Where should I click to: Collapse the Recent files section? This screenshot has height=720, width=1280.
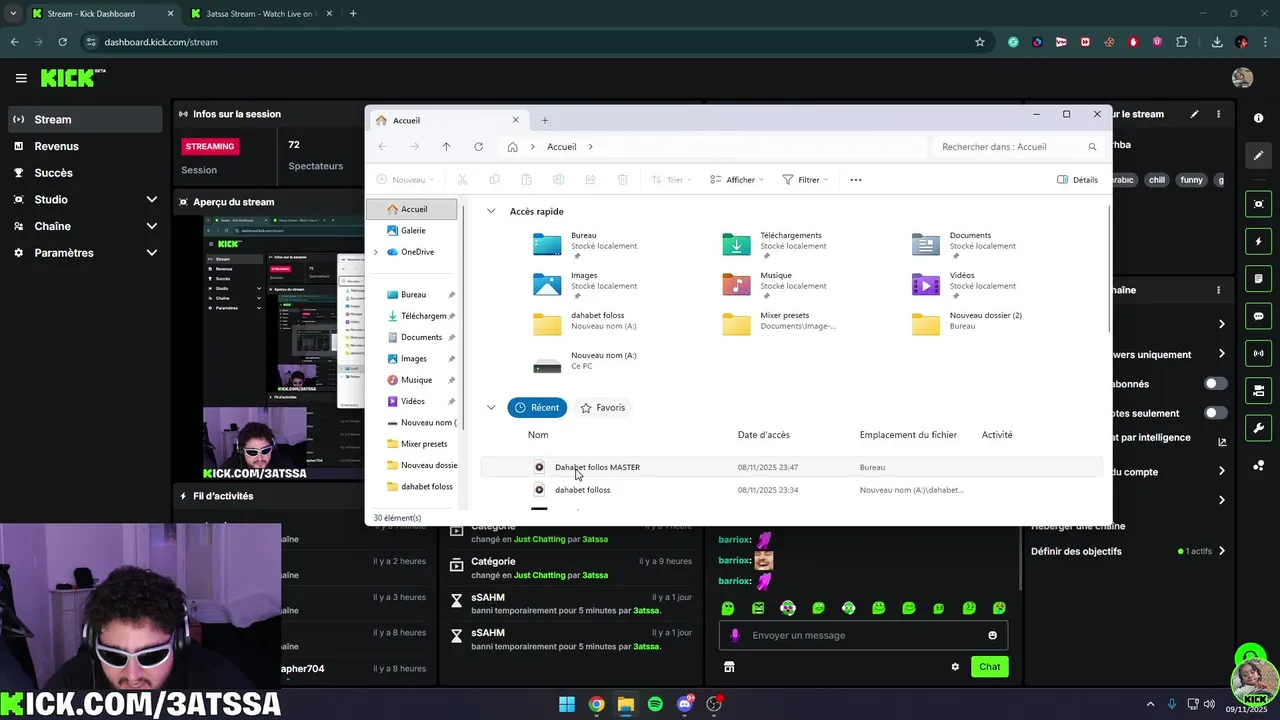tap(491, 408)
